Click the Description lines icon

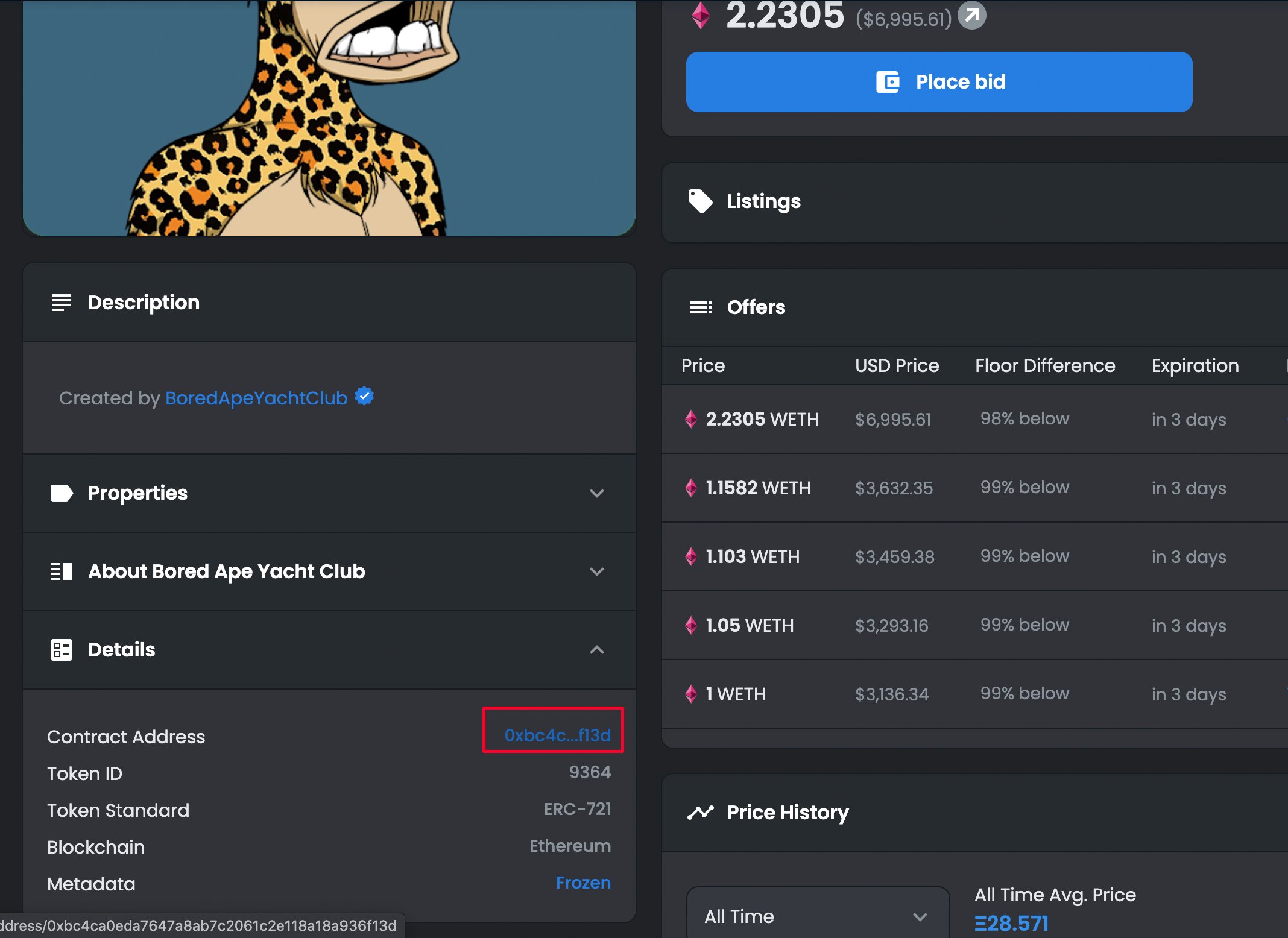[61, 303]
